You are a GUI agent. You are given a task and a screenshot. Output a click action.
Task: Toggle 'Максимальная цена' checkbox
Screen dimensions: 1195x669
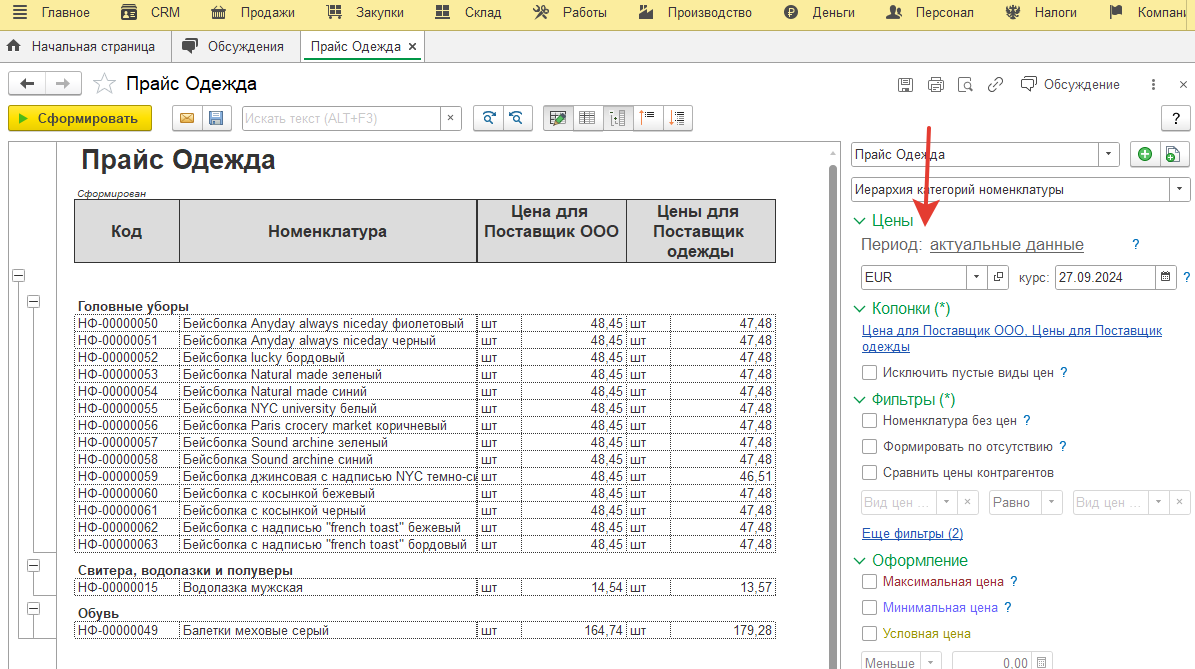click(x=870, y=581)
